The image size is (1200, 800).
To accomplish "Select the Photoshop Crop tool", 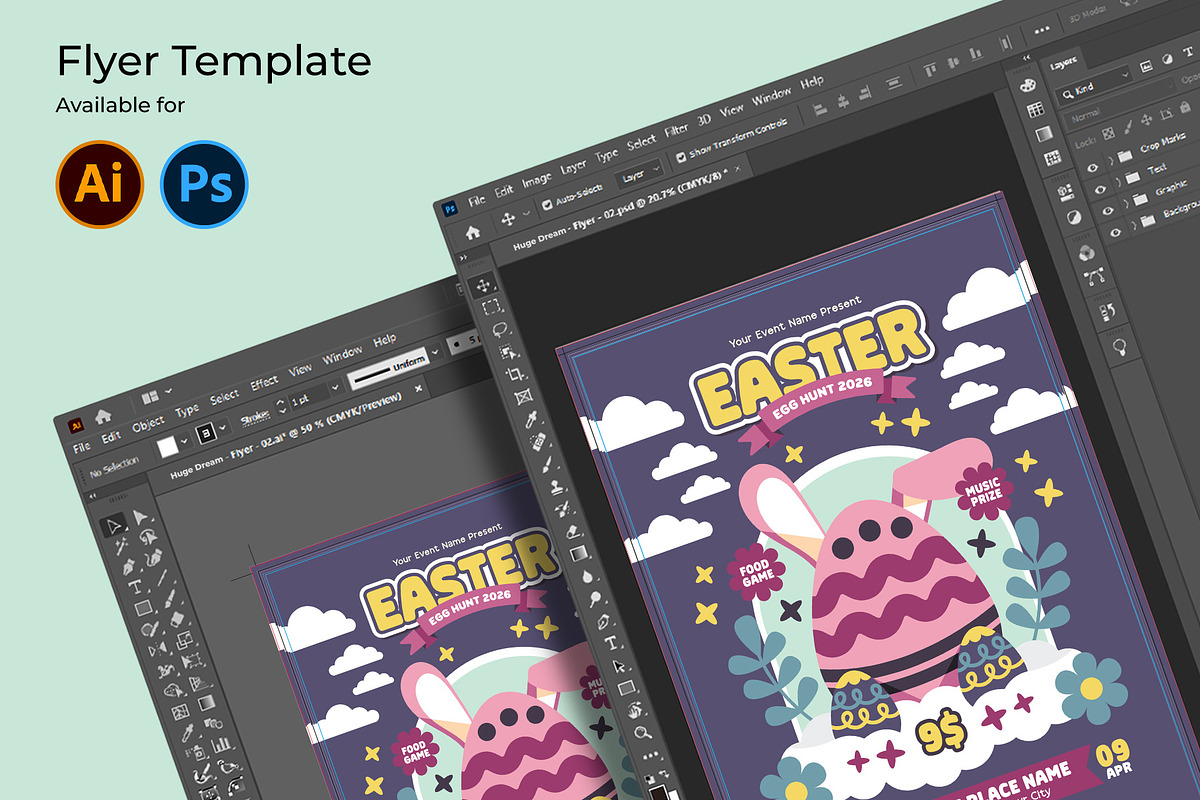I will point(515,374).
